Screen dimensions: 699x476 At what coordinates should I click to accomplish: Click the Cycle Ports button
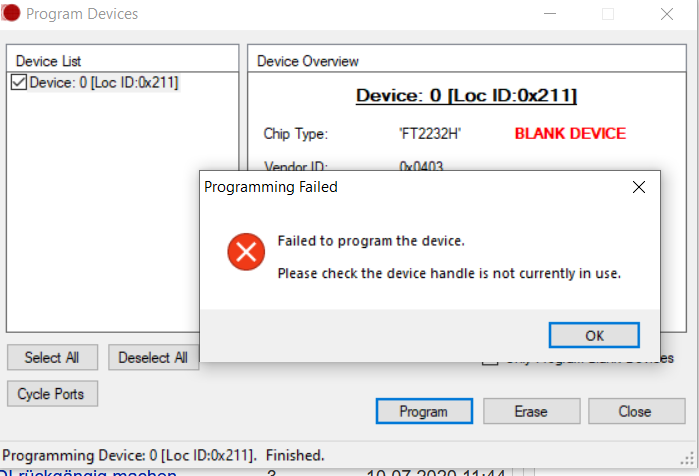pos(52,394)
